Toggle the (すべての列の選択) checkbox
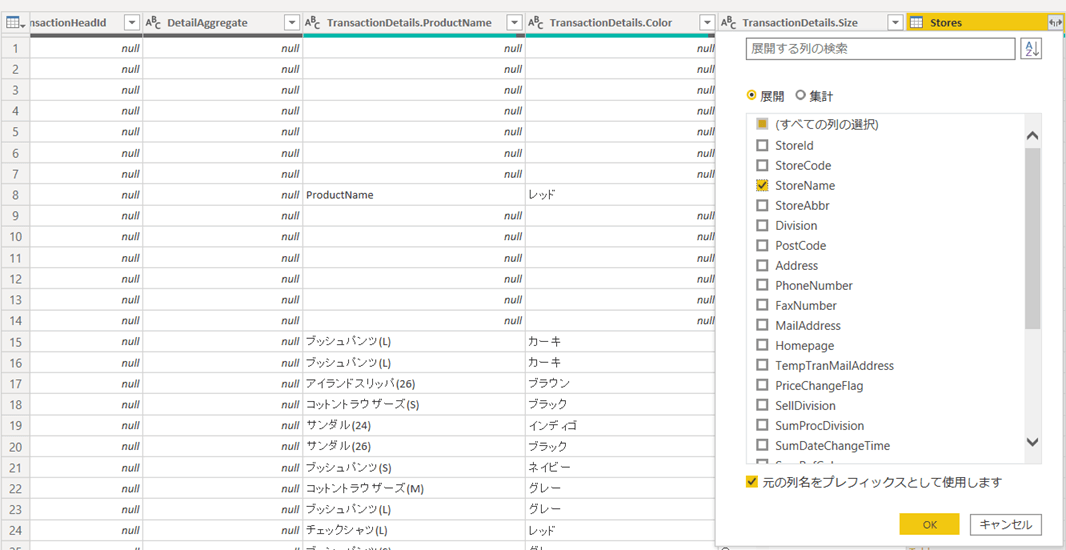The width and height of the screenshot is (1066, 550). (x=763, y=124)
